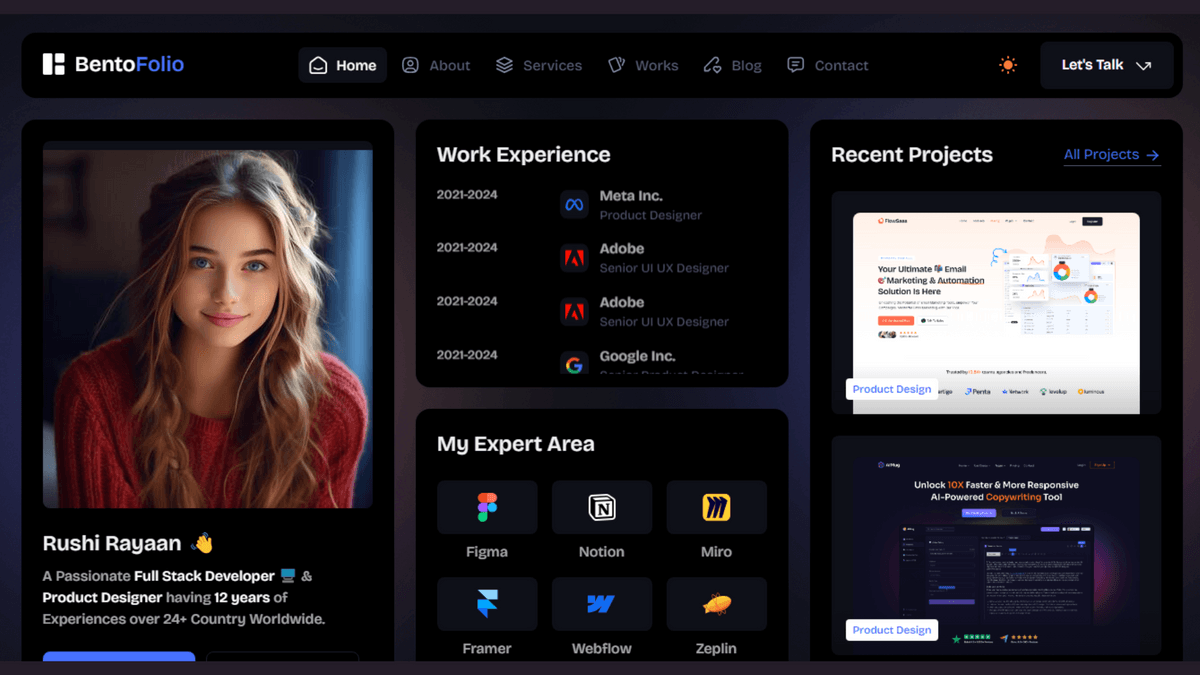This screenshot has height=675, width=1200.
Task: Navigate to the Works page
Action: coord(643,65)
